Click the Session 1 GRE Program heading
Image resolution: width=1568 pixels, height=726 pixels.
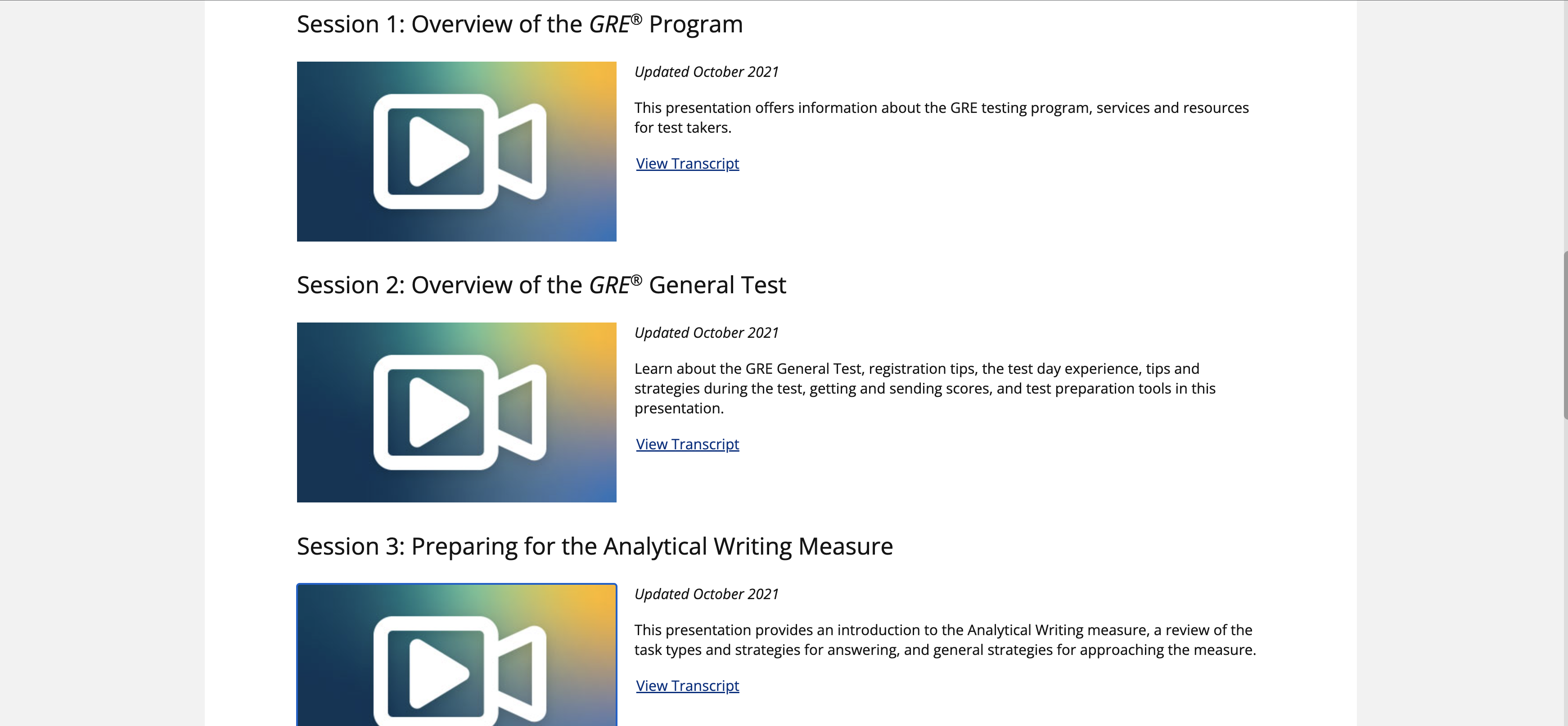click(519, 24)
